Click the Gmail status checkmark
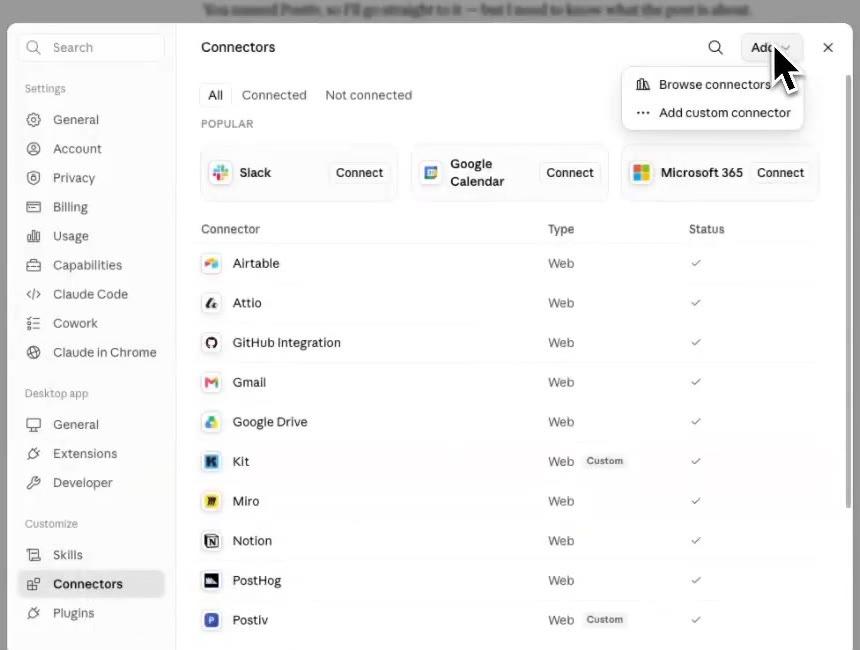Screen dimensions: 860x650 pyautogui.click(x=695, y=382)
